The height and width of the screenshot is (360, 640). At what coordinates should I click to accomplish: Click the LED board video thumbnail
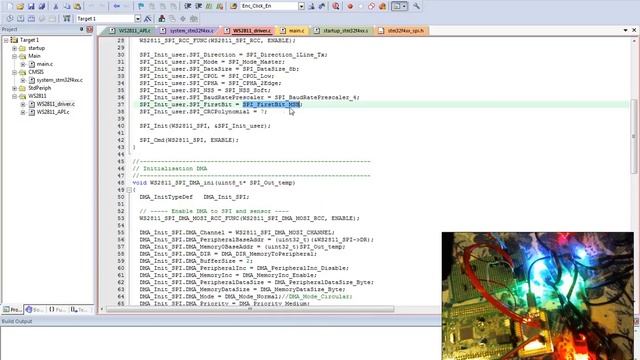(x=538, y=296)
